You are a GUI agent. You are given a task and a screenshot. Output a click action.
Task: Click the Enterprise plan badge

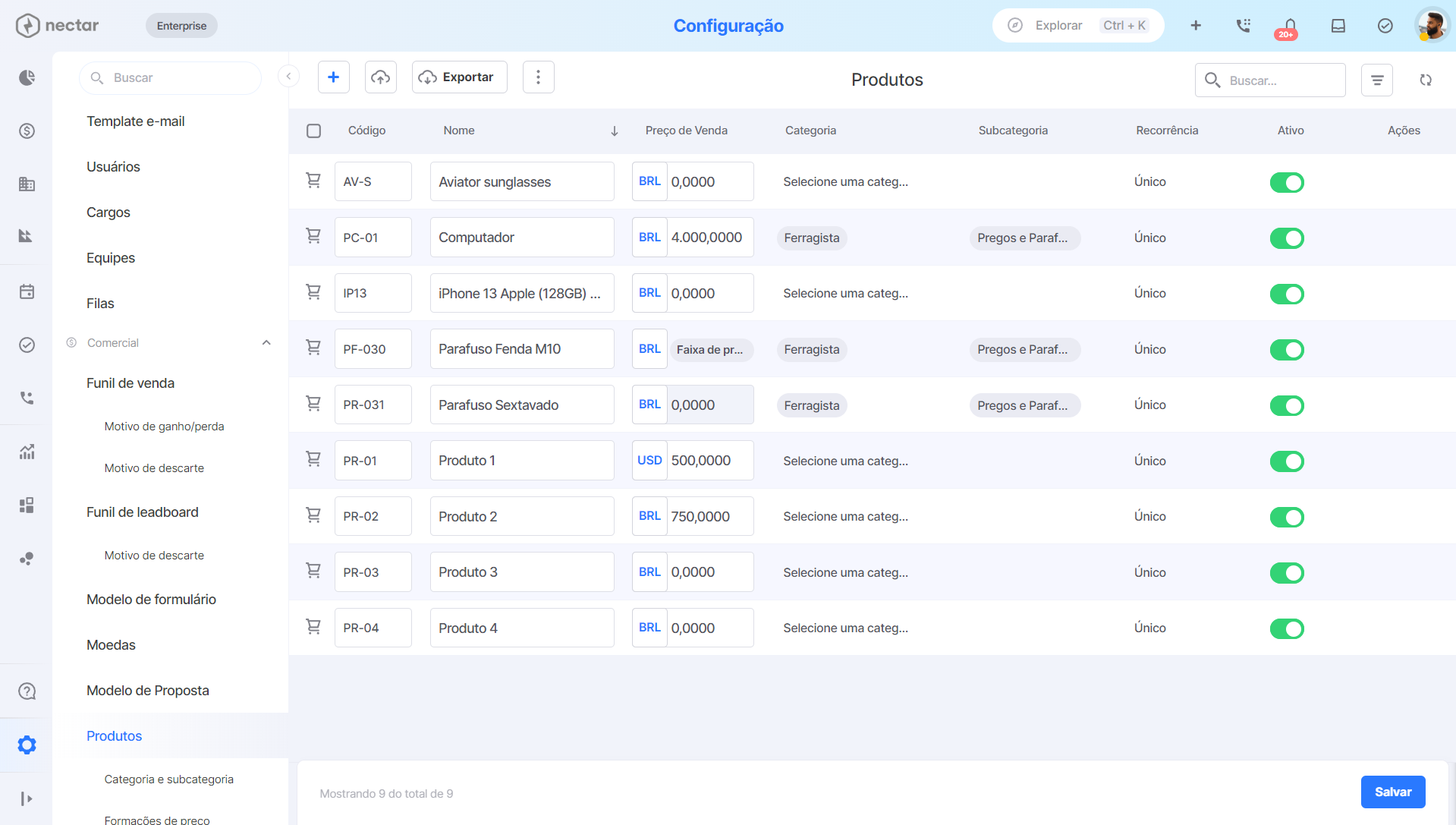point(181,25)
